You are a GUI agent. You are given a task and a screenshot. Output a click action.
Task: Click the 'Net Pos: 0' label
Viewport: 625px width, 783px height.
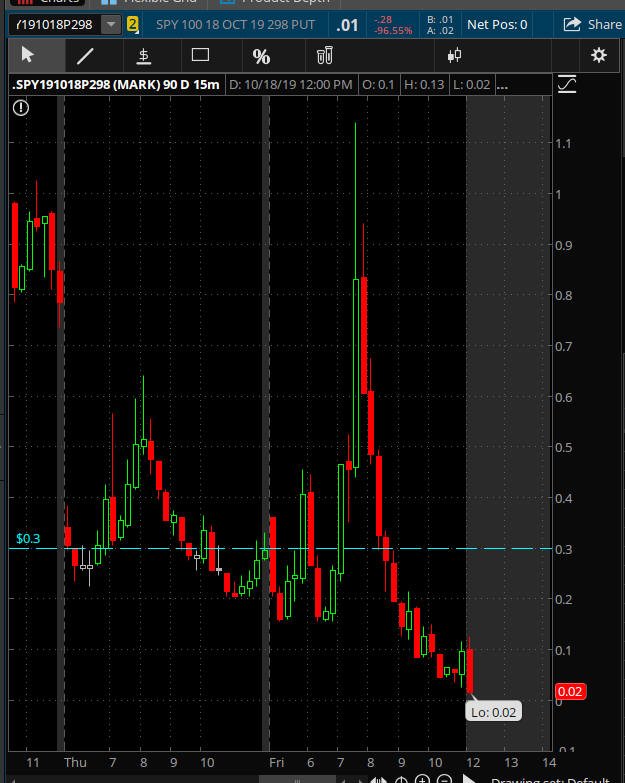497,24
